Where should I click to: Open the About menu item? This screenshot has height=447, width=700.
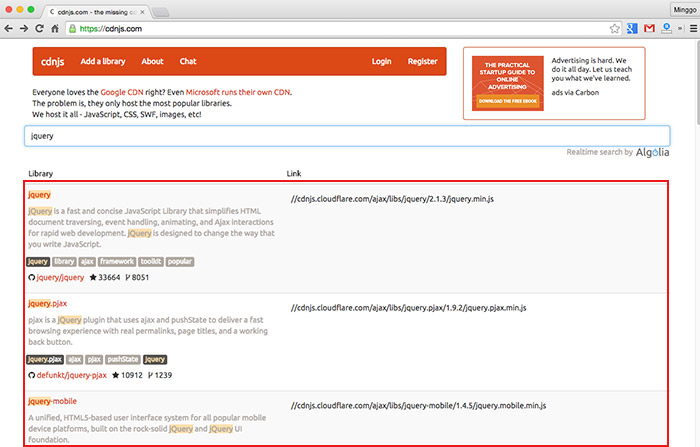click(152, 61)
